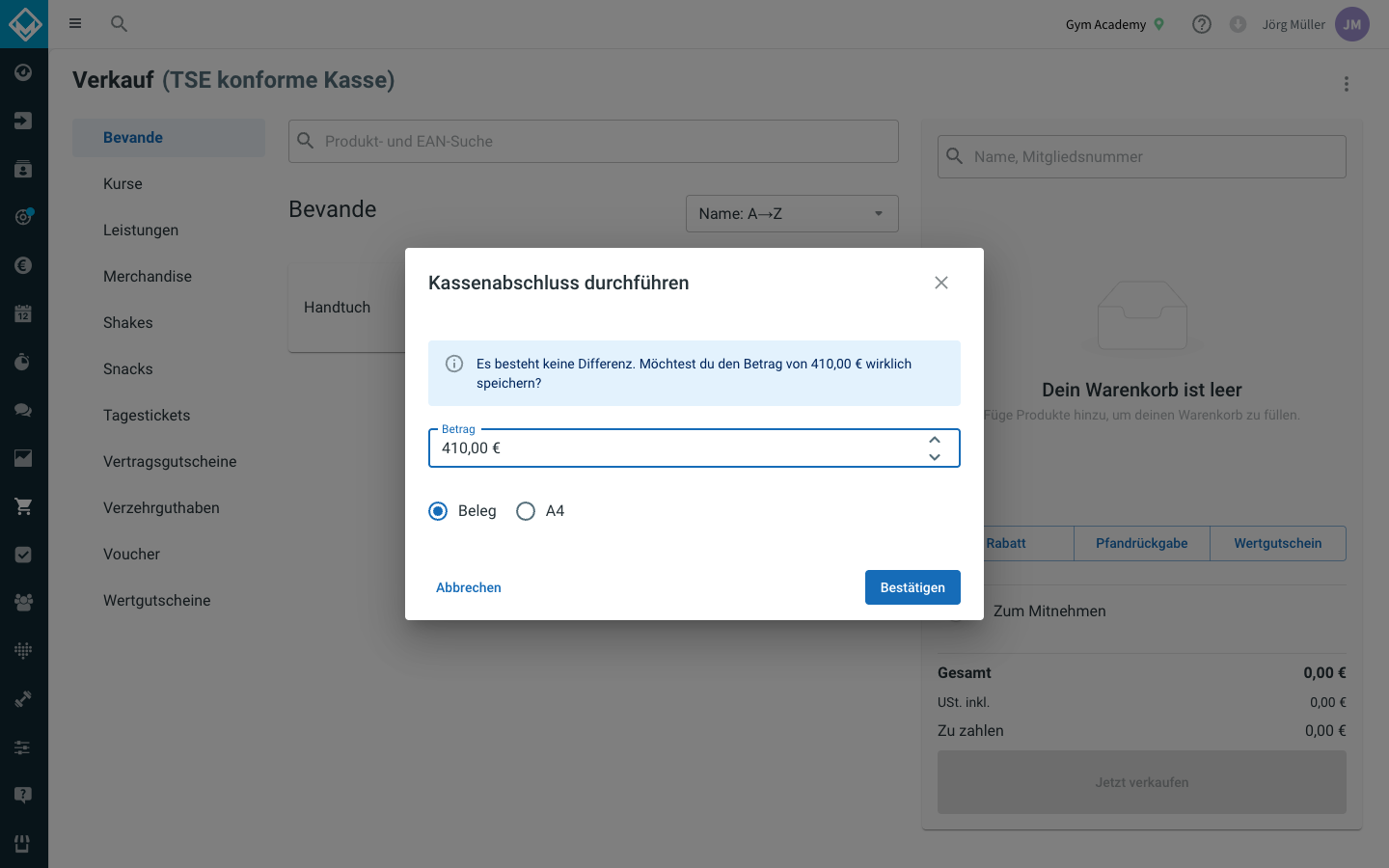Close the Kassenabschluss dialog with the X

click(x=941, y=283)
